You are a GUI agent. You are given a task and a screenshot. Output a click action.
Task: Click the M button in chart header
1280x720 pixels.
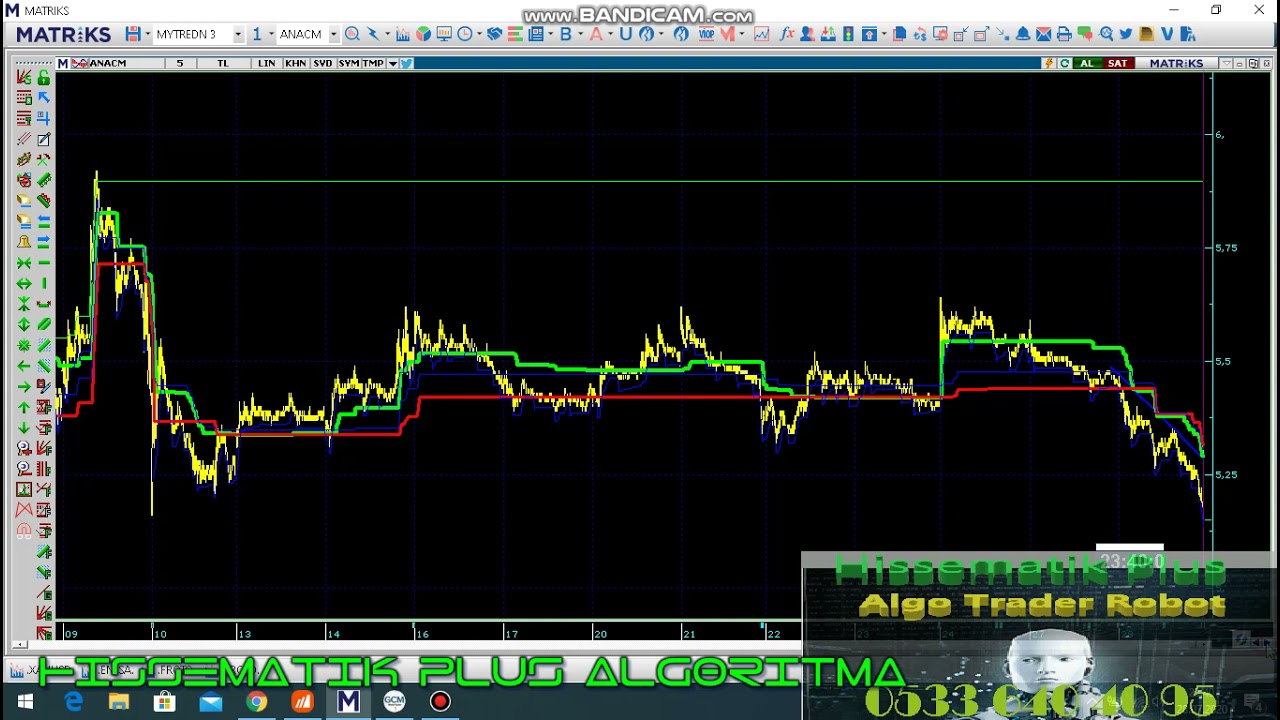tap(63, 63)
